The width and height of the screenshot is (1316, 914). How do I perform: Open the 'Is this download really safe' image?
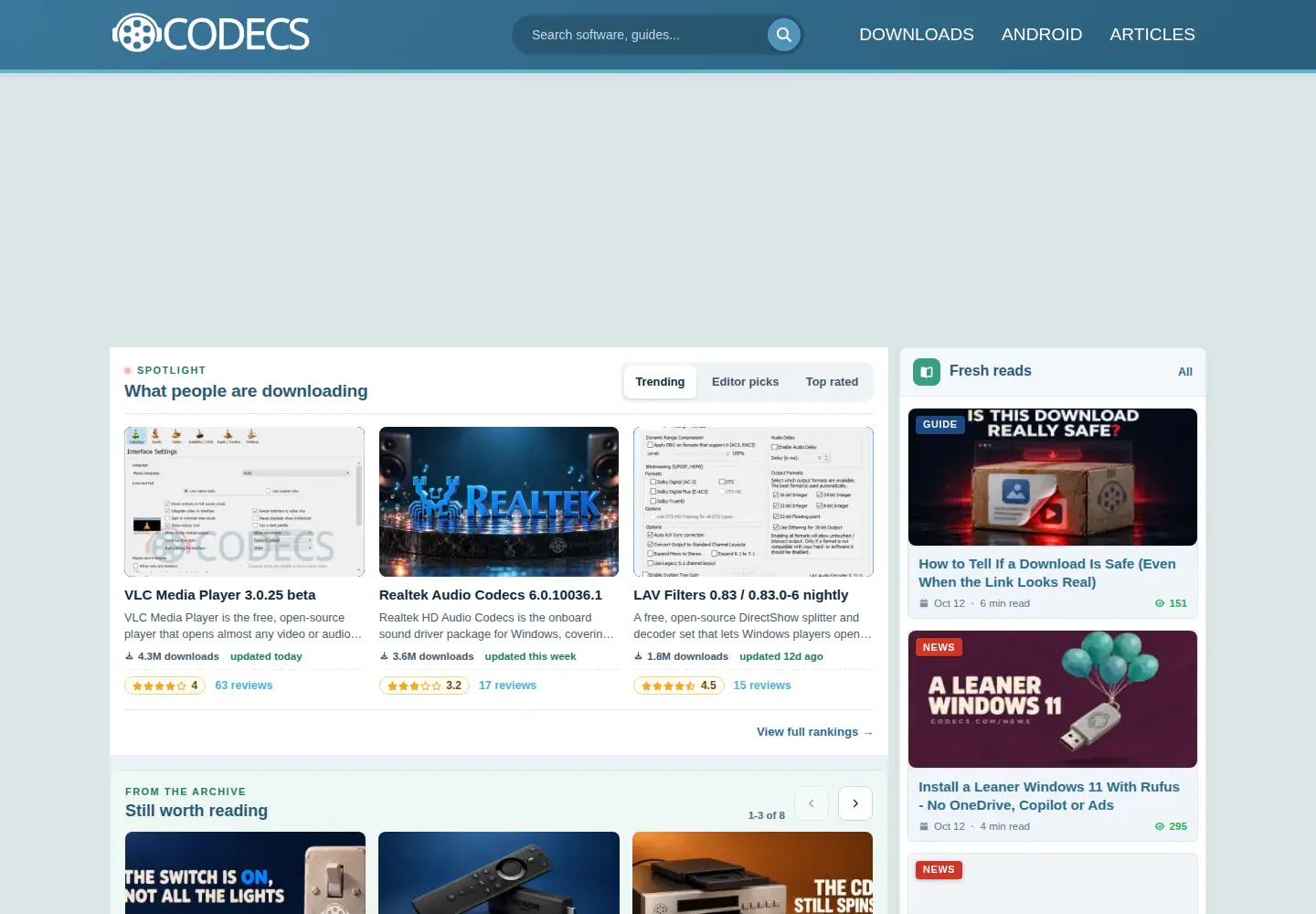pyautogui.click(x=1053, y=477)
